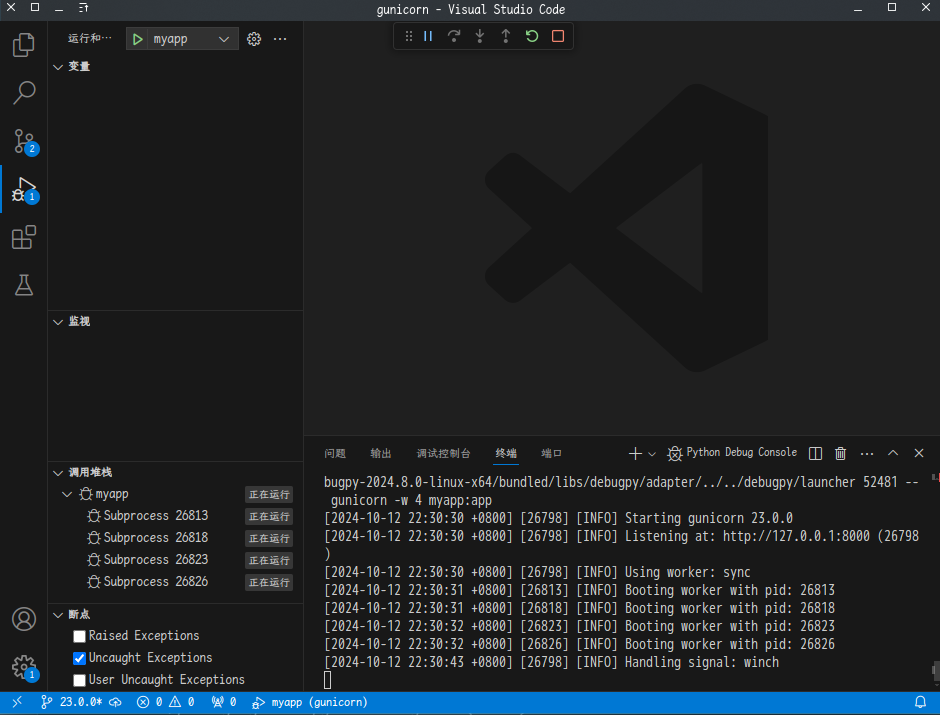
Task: Enable User Uncaught Exceptions checkbox
Action: [80, 680]
